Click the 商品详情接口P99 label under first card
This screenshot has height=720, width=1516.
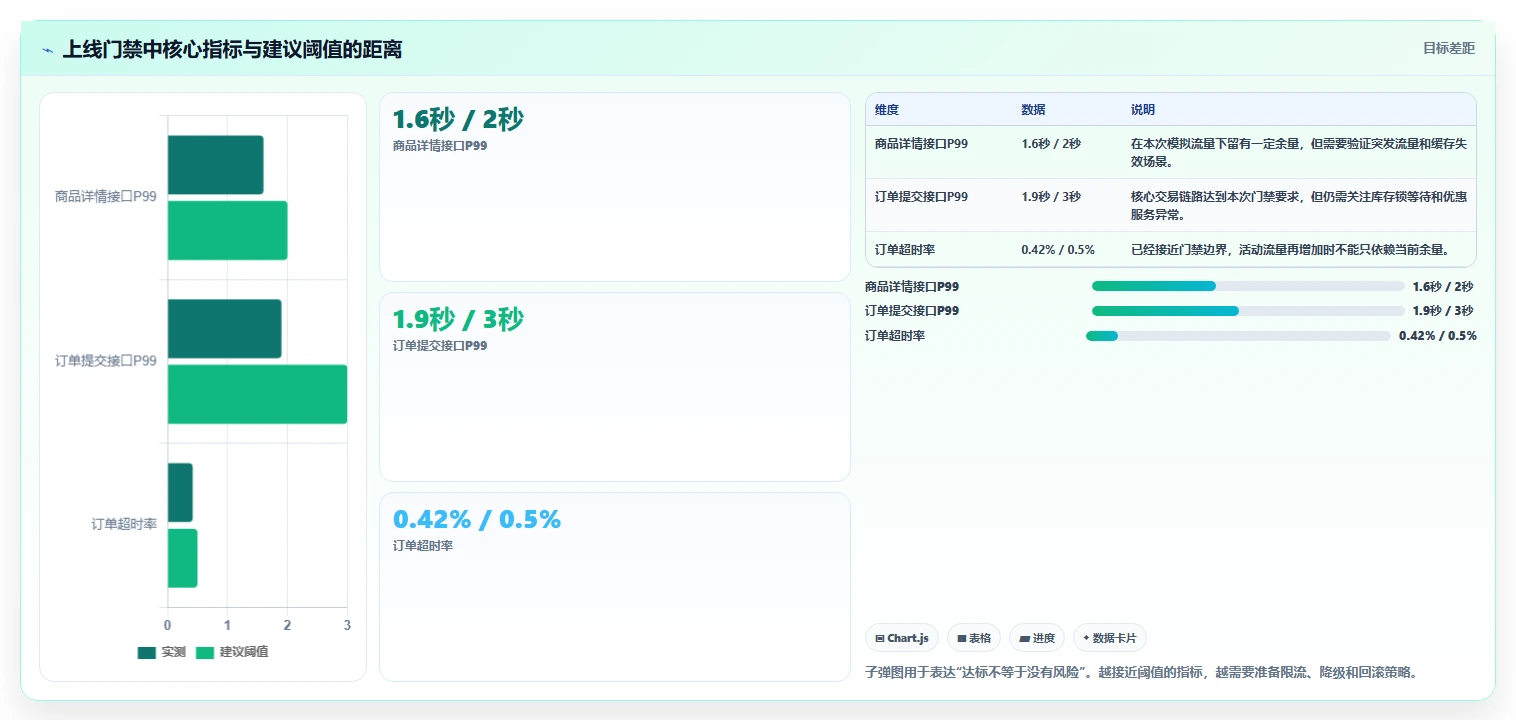440,146
